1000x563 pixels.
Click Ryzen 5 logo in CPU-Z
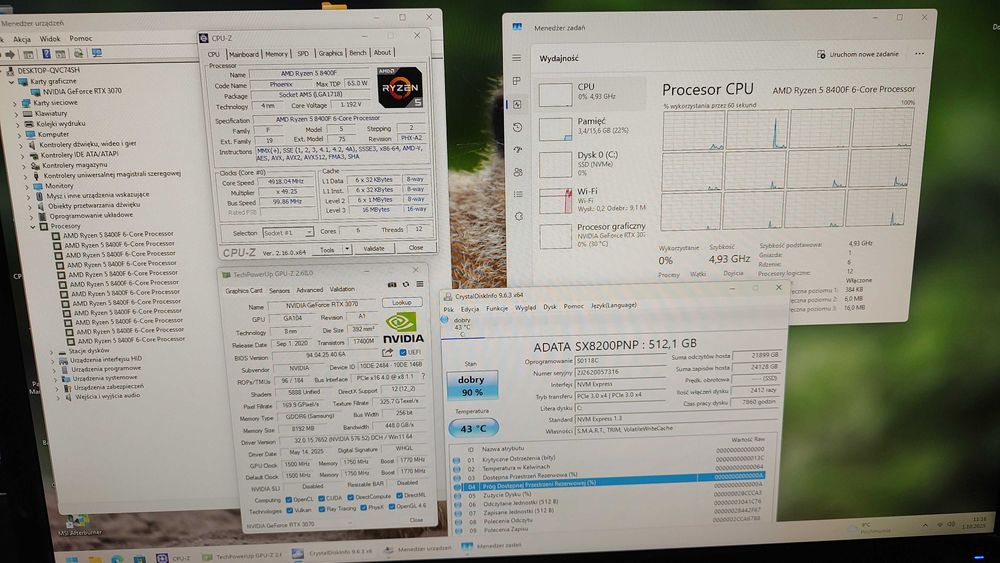click(400, 87)
